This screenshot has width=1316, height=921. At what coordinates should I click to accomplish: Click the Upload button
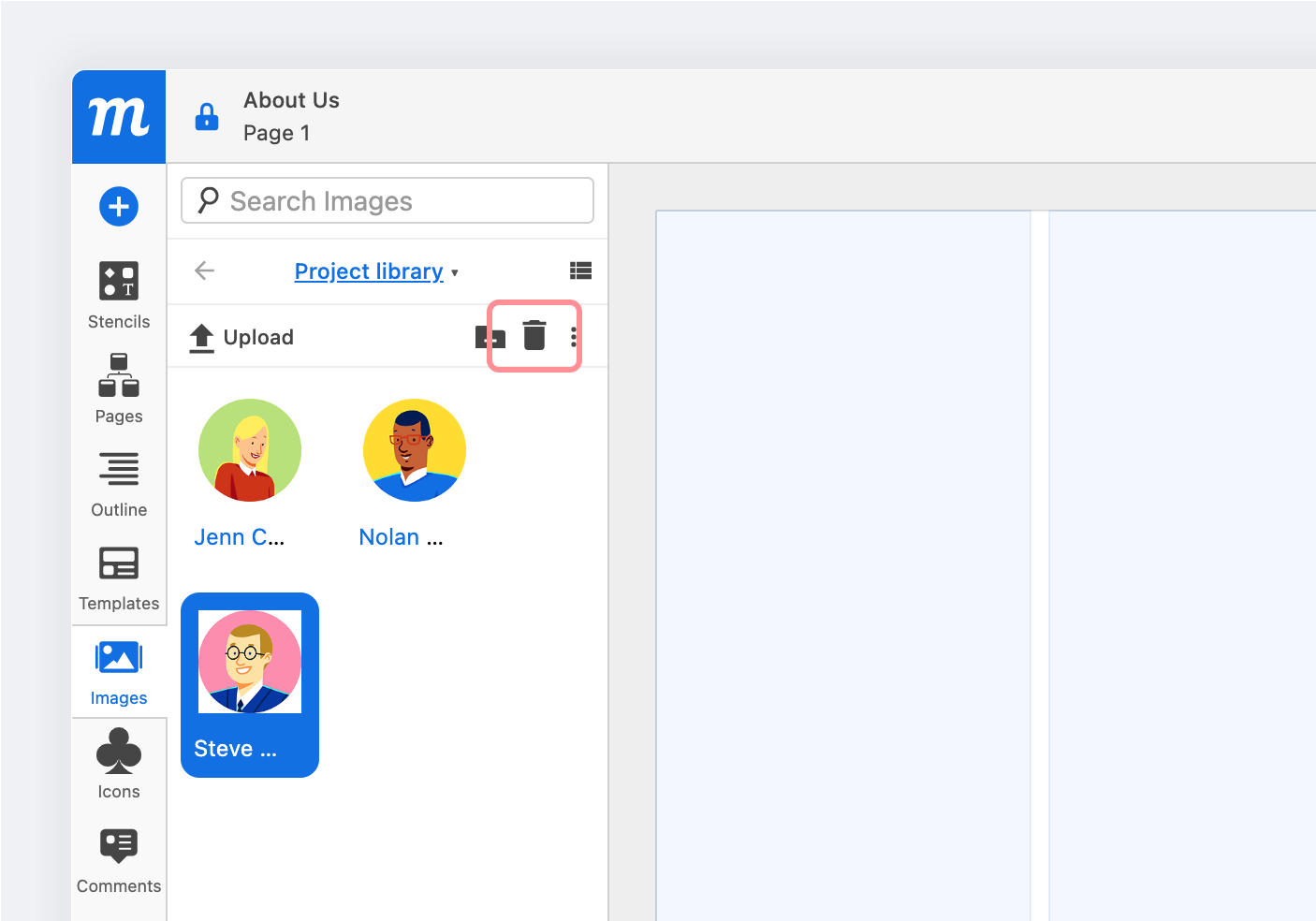241,337
